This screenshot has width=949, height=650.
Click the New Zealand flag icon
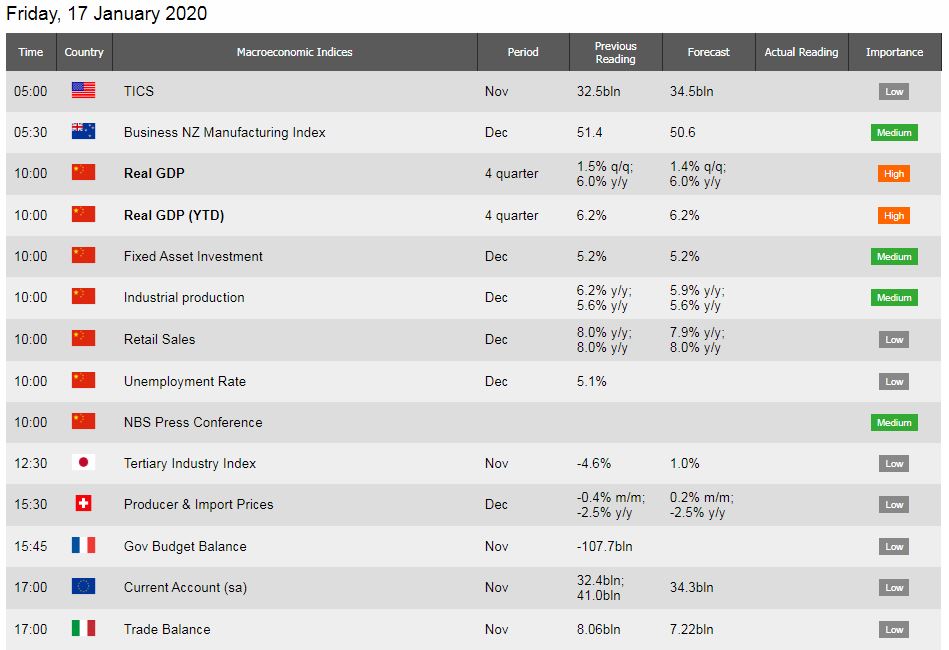click(x=83, y=132)
